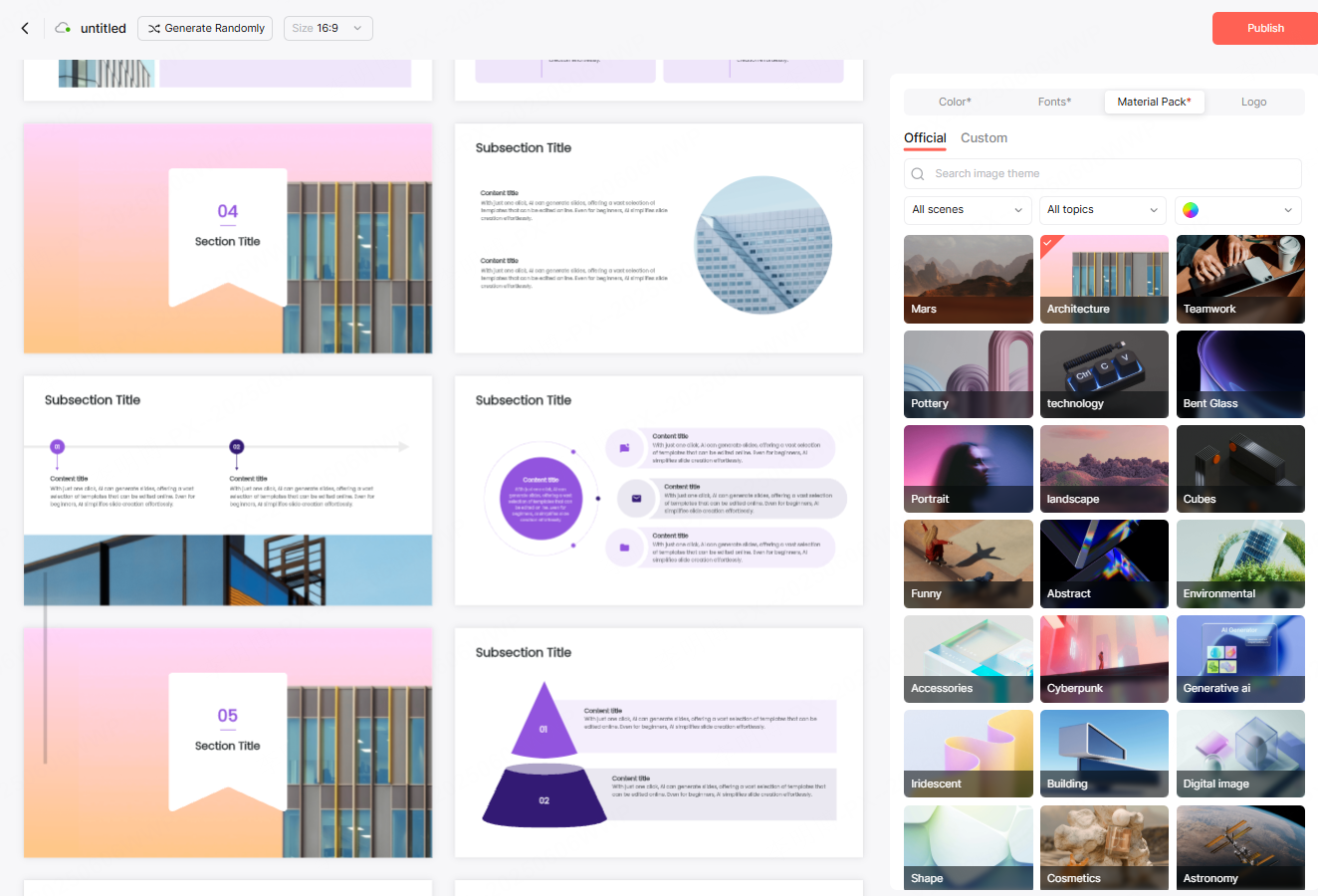Switch to the Custom materials tab
Screen dimensions: 1318x896
984,138
